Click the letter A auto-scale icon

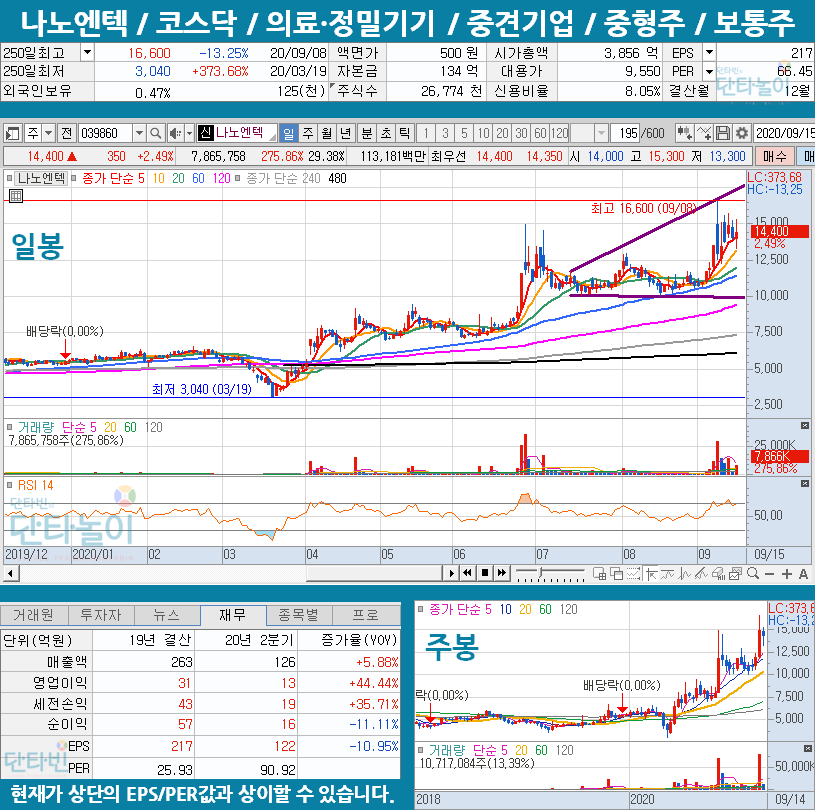click(x=803, y=574)
